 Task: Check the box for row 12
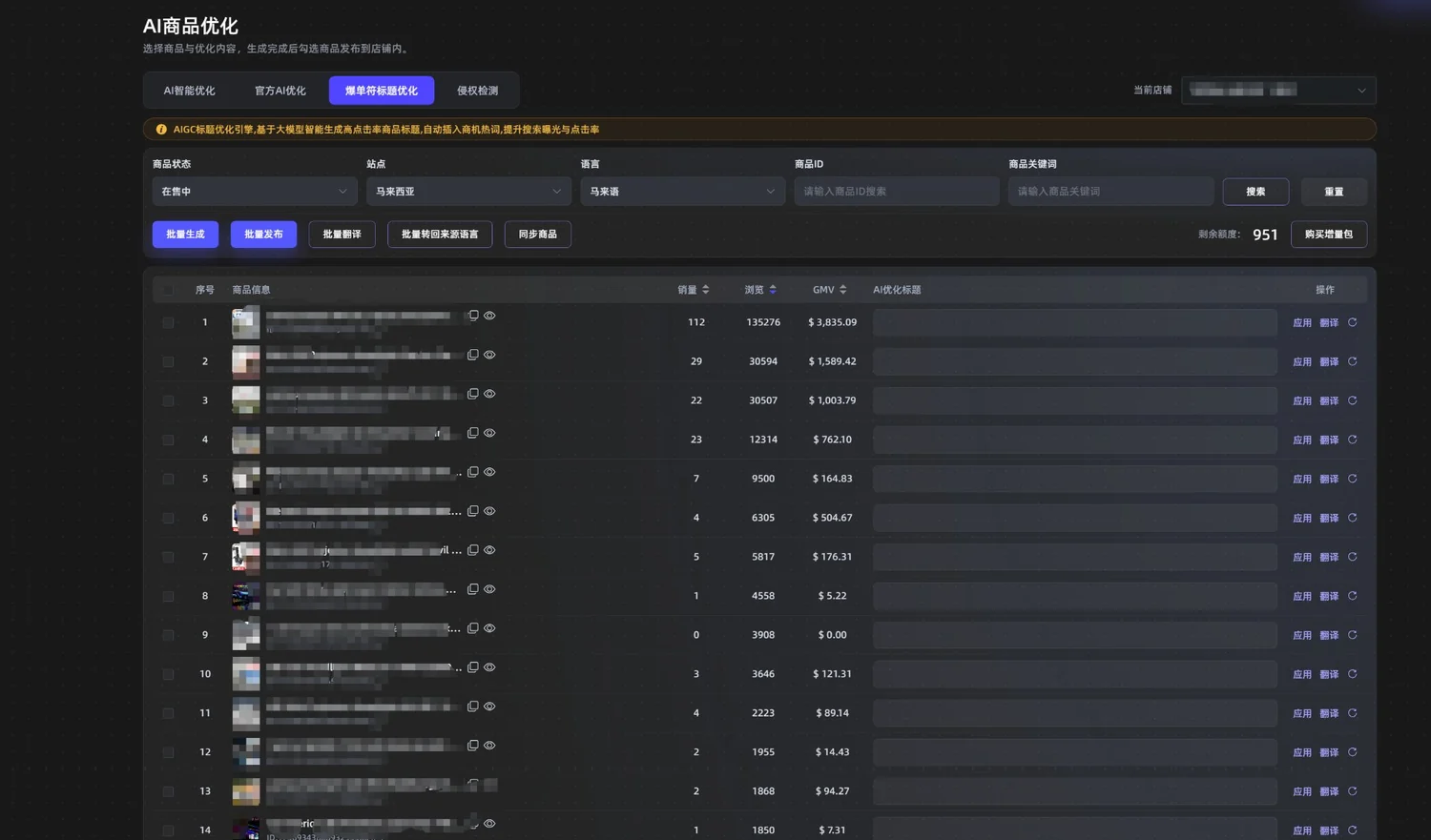coord(168,753)
